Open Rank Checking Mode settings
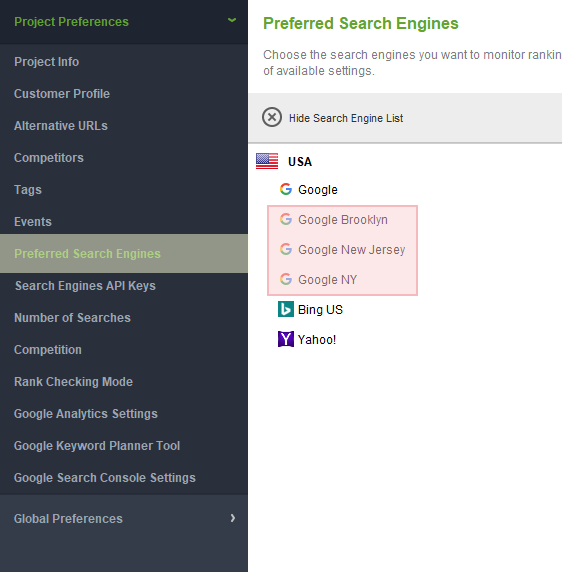Screen dimensions: 562x572 [x=73, y=382]
